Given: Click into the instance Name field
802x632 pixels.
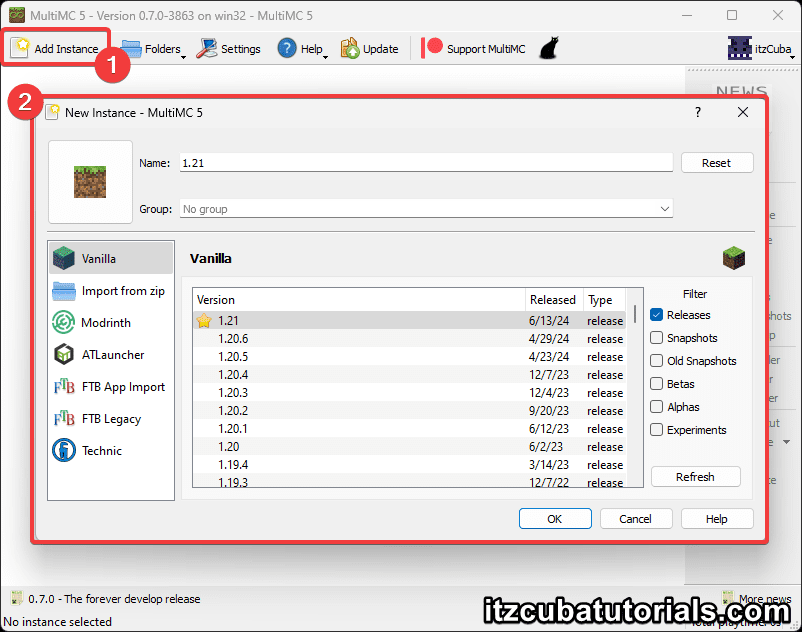Looking at the screenshot, I should [x=426, y=163].
